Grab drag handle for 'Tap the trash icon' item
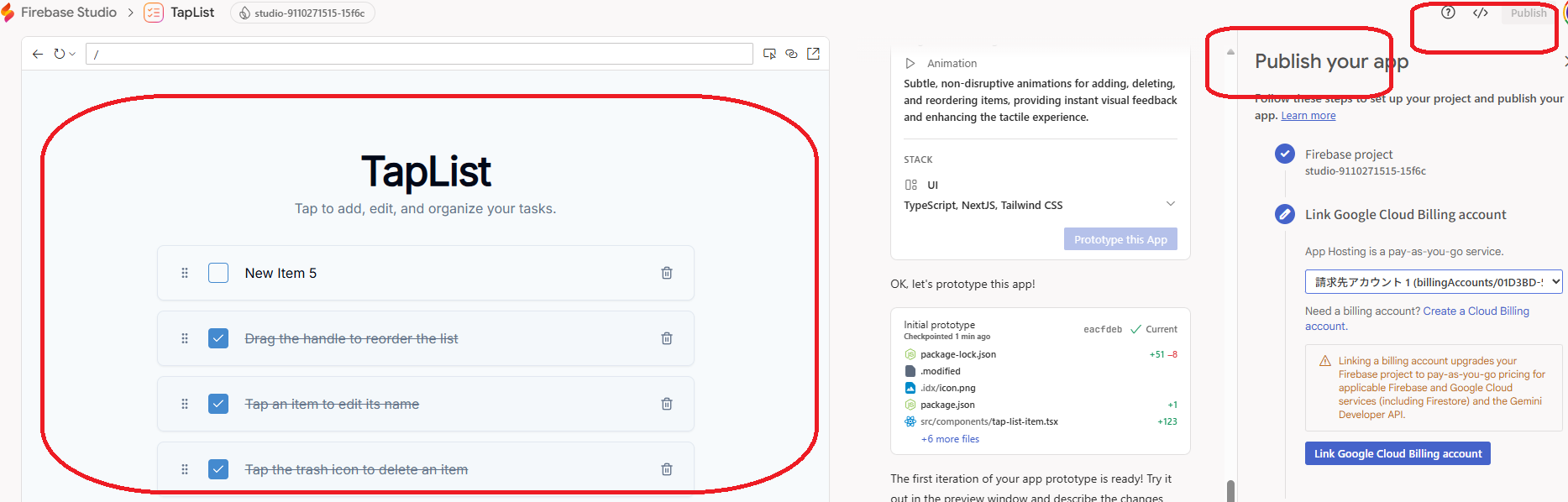 [185, 469]
